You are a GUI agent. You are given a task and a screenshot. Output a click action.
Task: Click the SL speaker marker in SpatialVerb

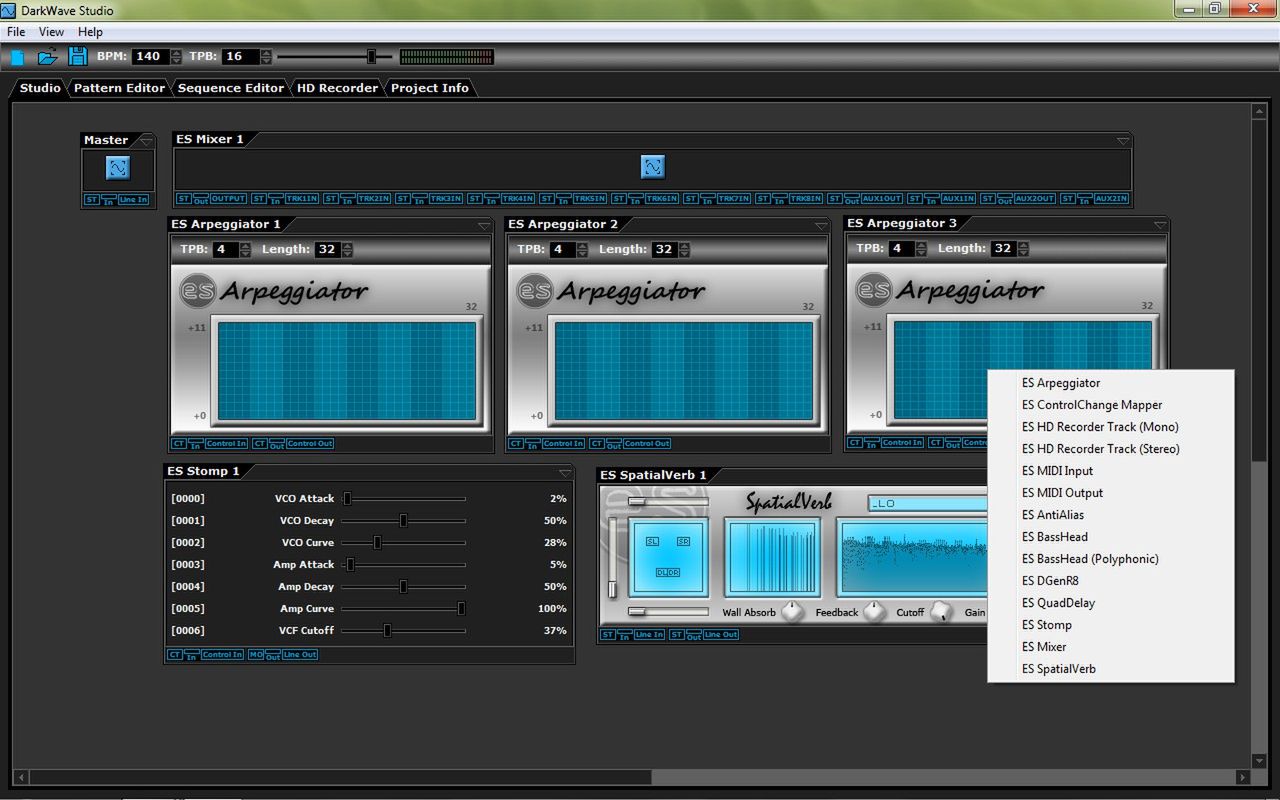[652, 541]
